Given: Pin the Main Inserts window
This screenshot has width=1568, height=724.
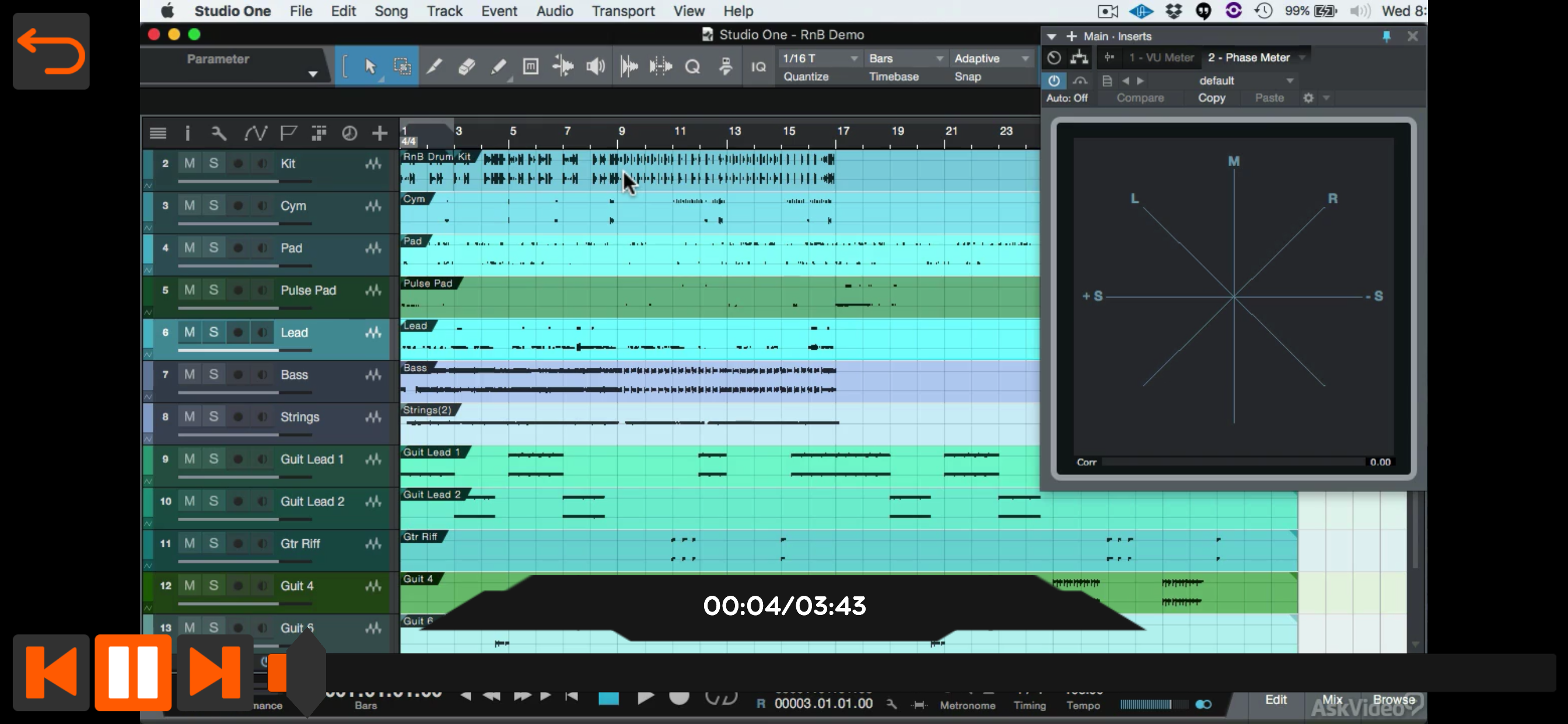Looking at the screenshot, I should [1386, 37].
